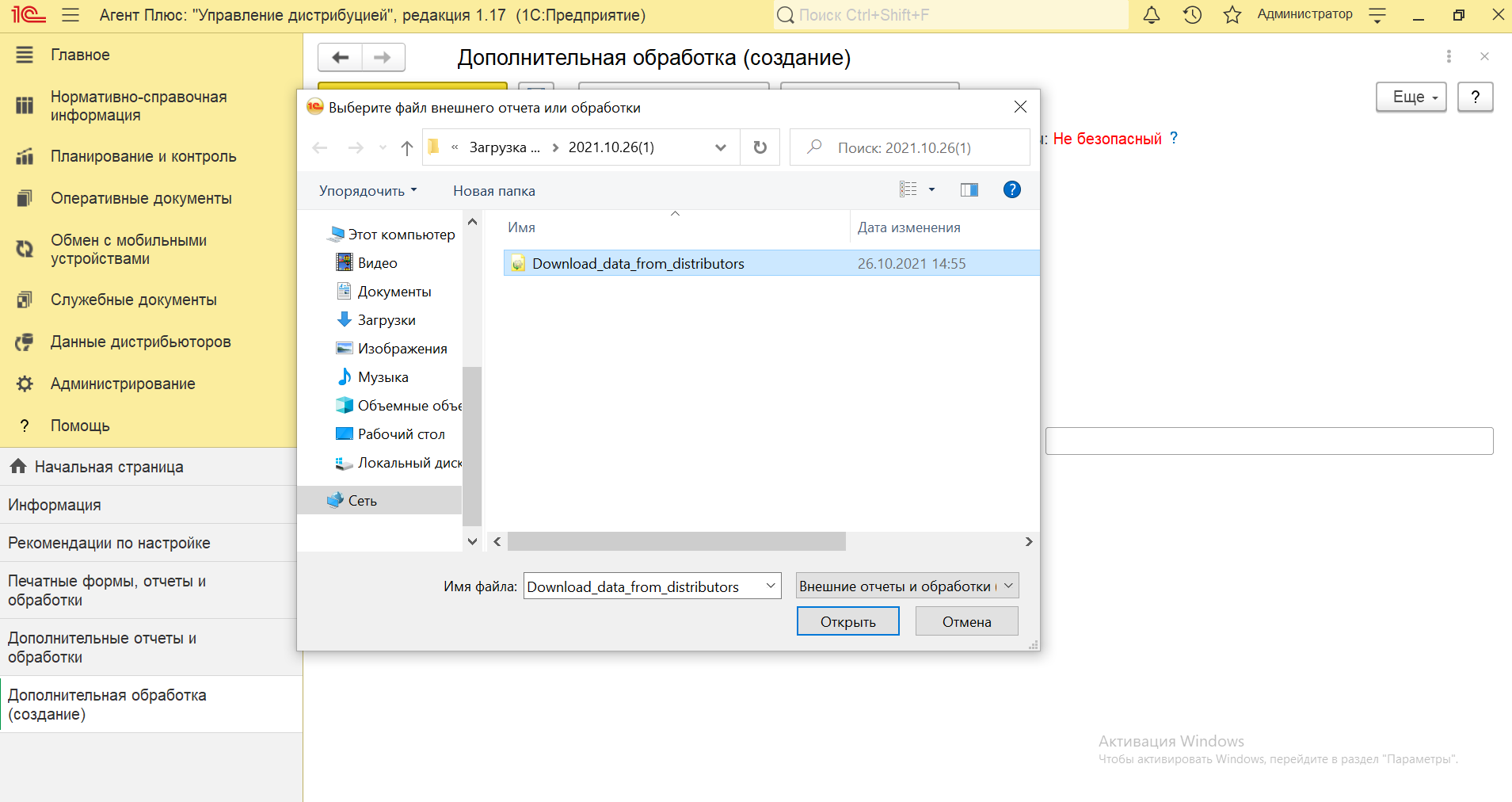Image resolution: width=1512 pixels, height=802 pixels.
Task: Open the file type filter Внешние отчеты и обработки
Action: click(907, 586)
